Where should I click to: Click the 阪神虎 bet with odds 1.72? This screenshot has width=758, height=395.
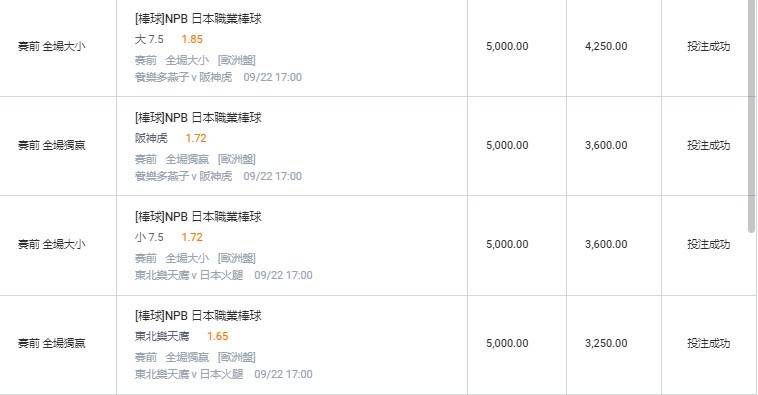(x=171, y=138)
